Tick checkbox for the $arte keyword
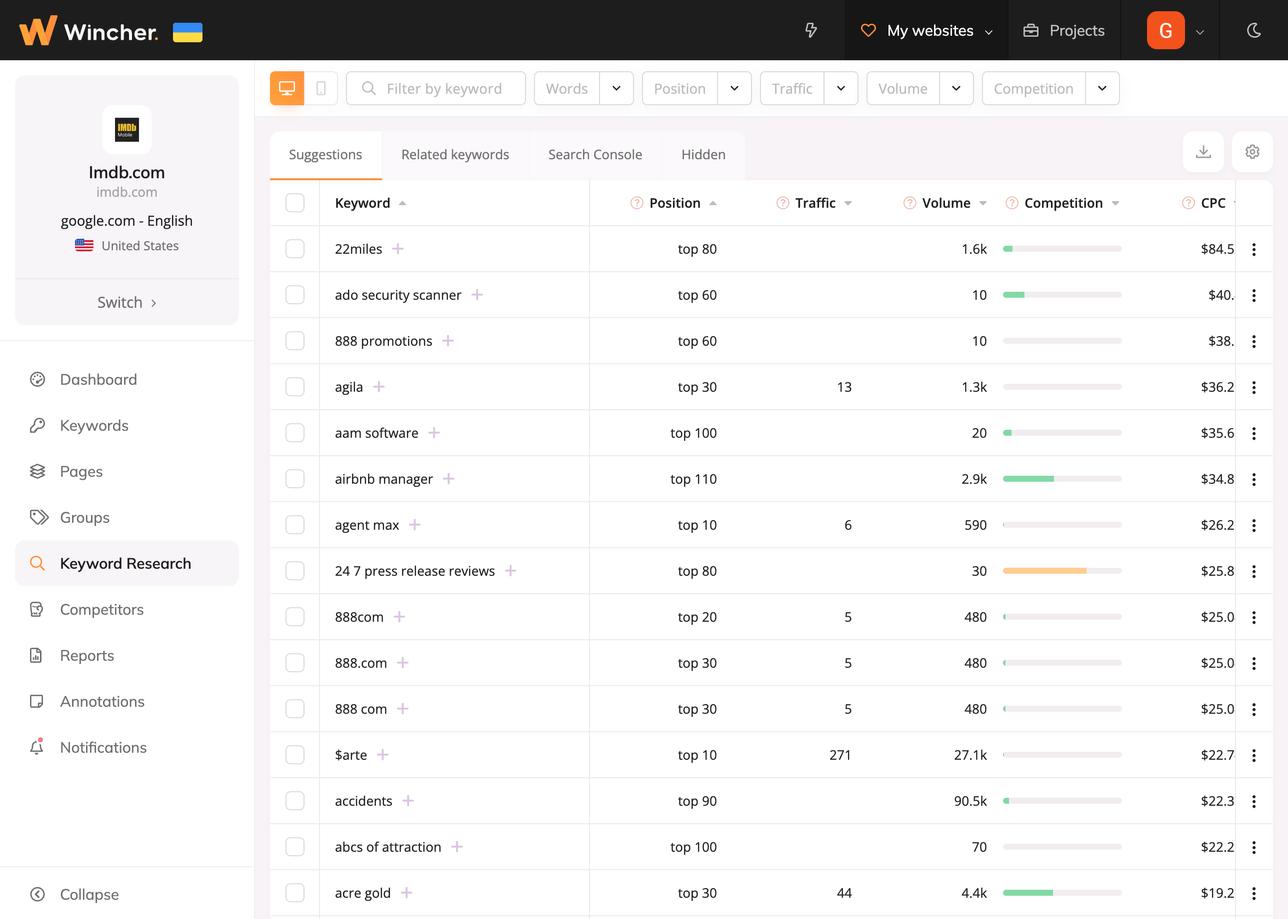Screen dimensions: 1288x919 [x=295, y=755]
